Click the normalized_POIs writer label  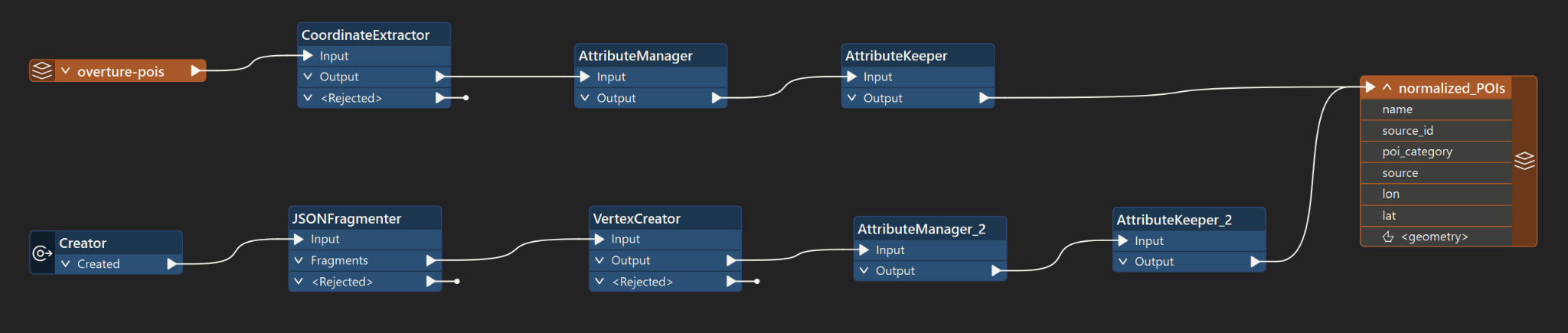click(x=1452, y=88)
